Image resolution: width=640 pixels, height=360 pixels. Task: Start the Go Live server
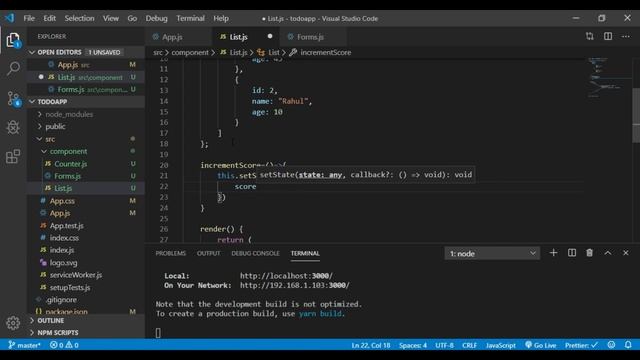point(540,345)
